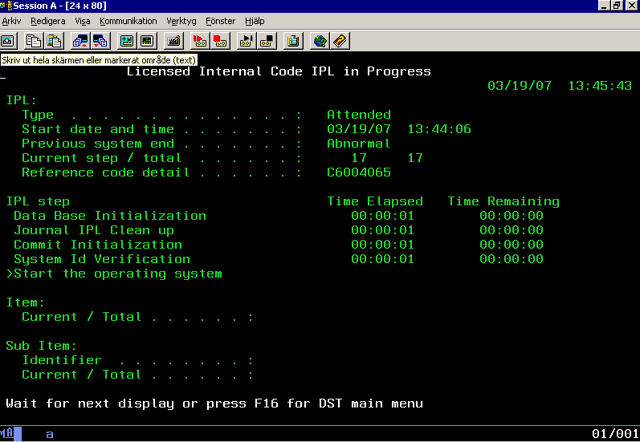The height and width of the screenshot is (442, 640).
Task: Open the Kommunikation menu
Action: click(x=128, y=21)
